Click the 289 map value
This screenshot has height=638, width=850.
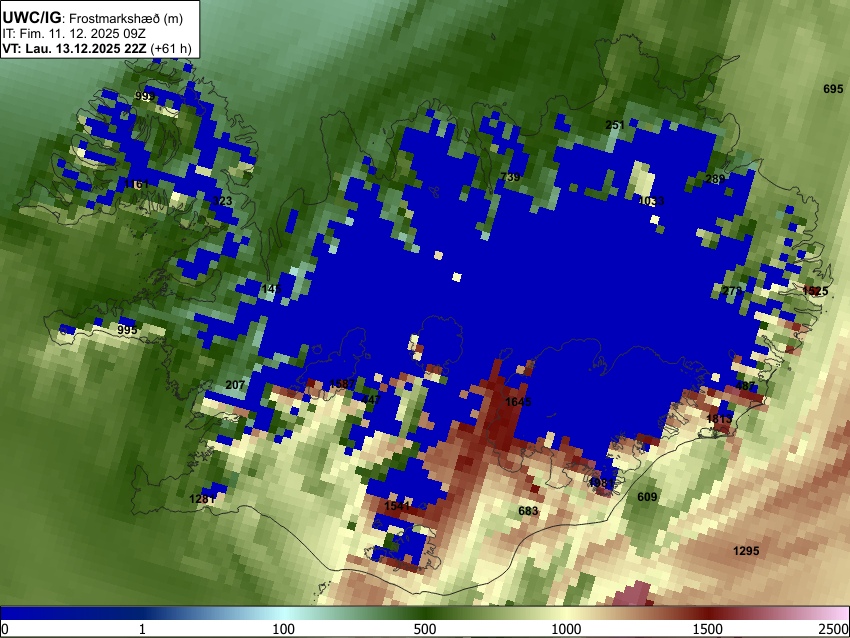715,179
